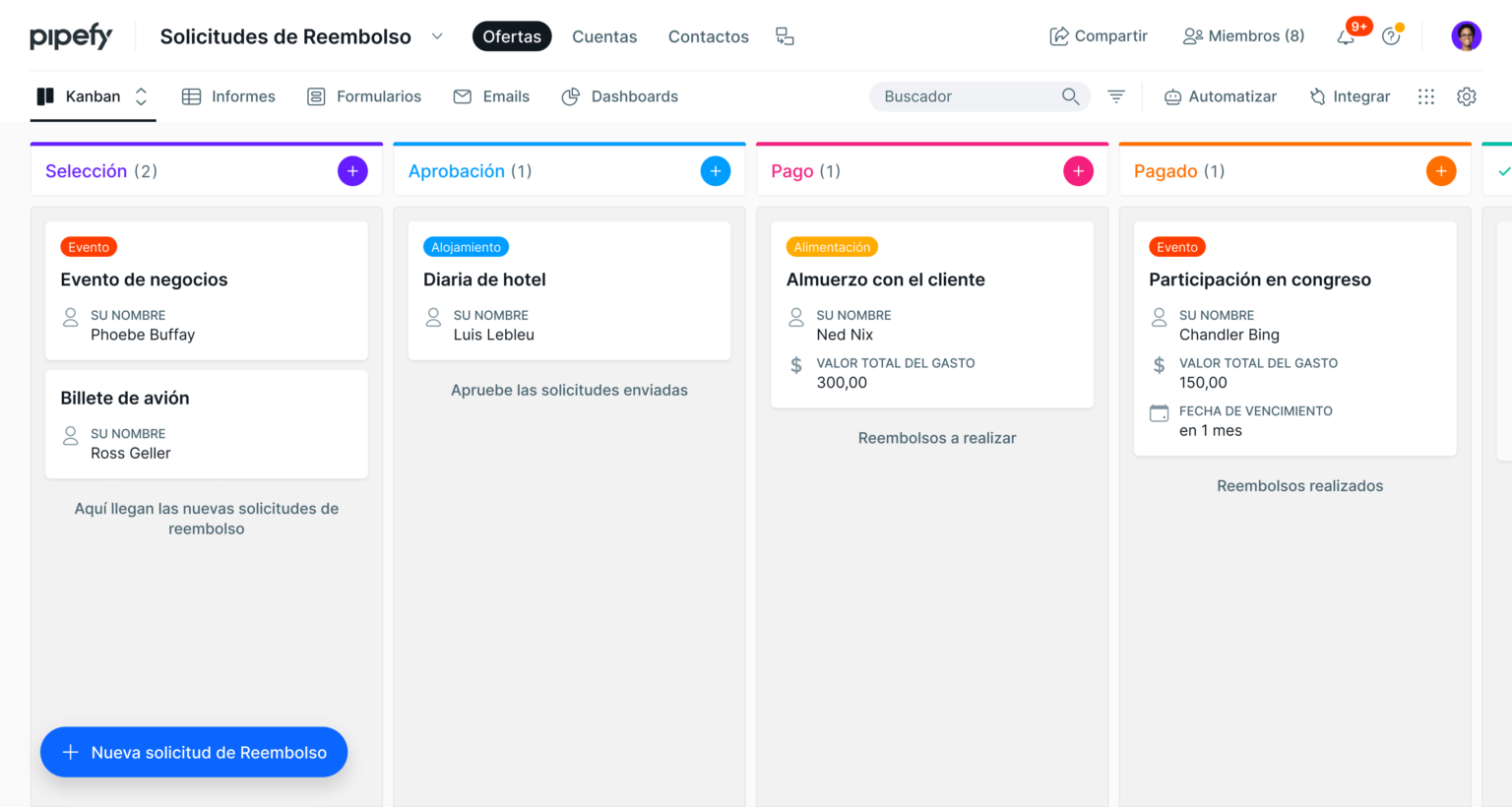Add a card to Pago phase
This screenshot has width=1512, height=807.
1078,171
